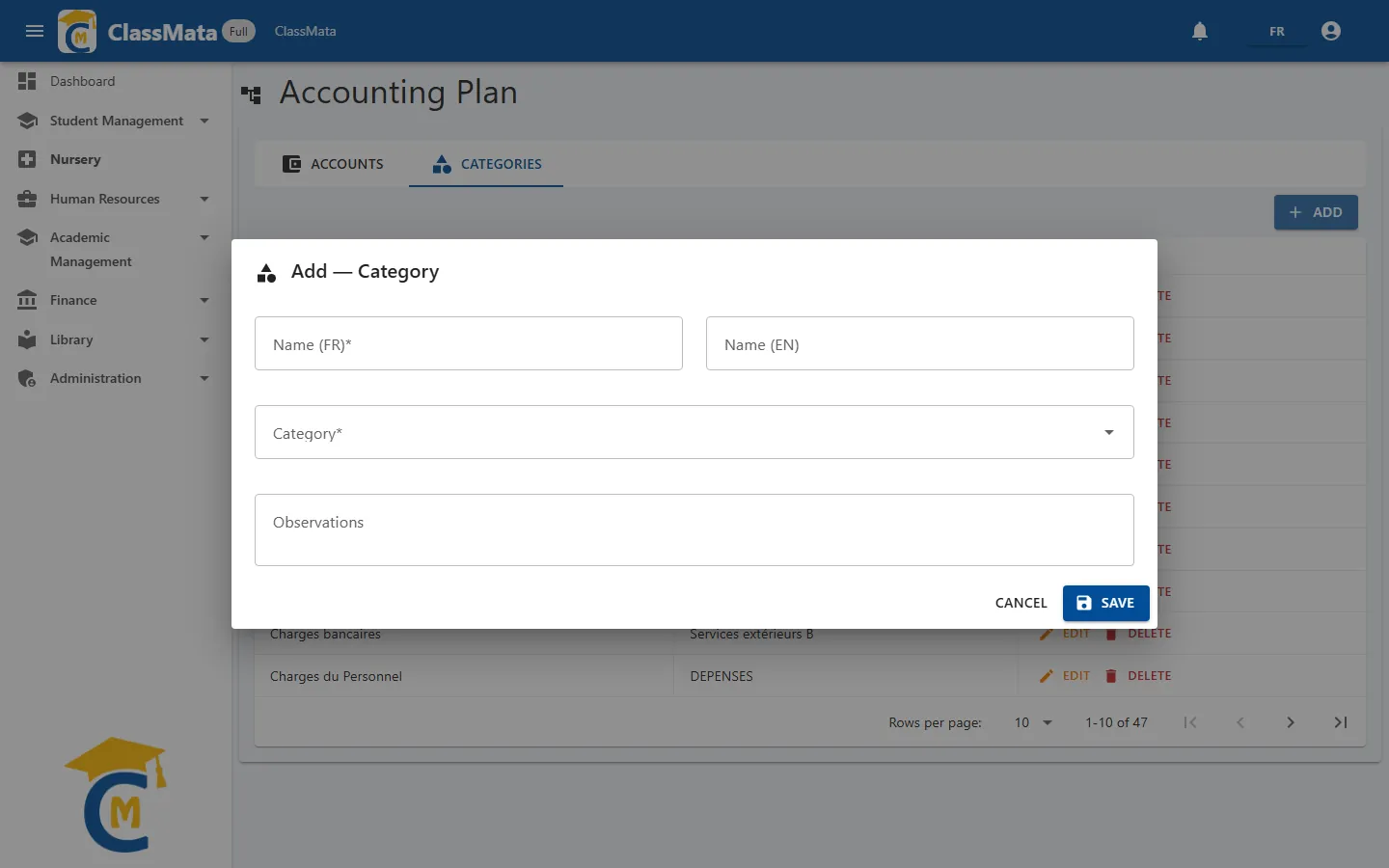Click into the Observations text area
The height and width of the screenshot is (868, 1389).
[x=694, y=529]
